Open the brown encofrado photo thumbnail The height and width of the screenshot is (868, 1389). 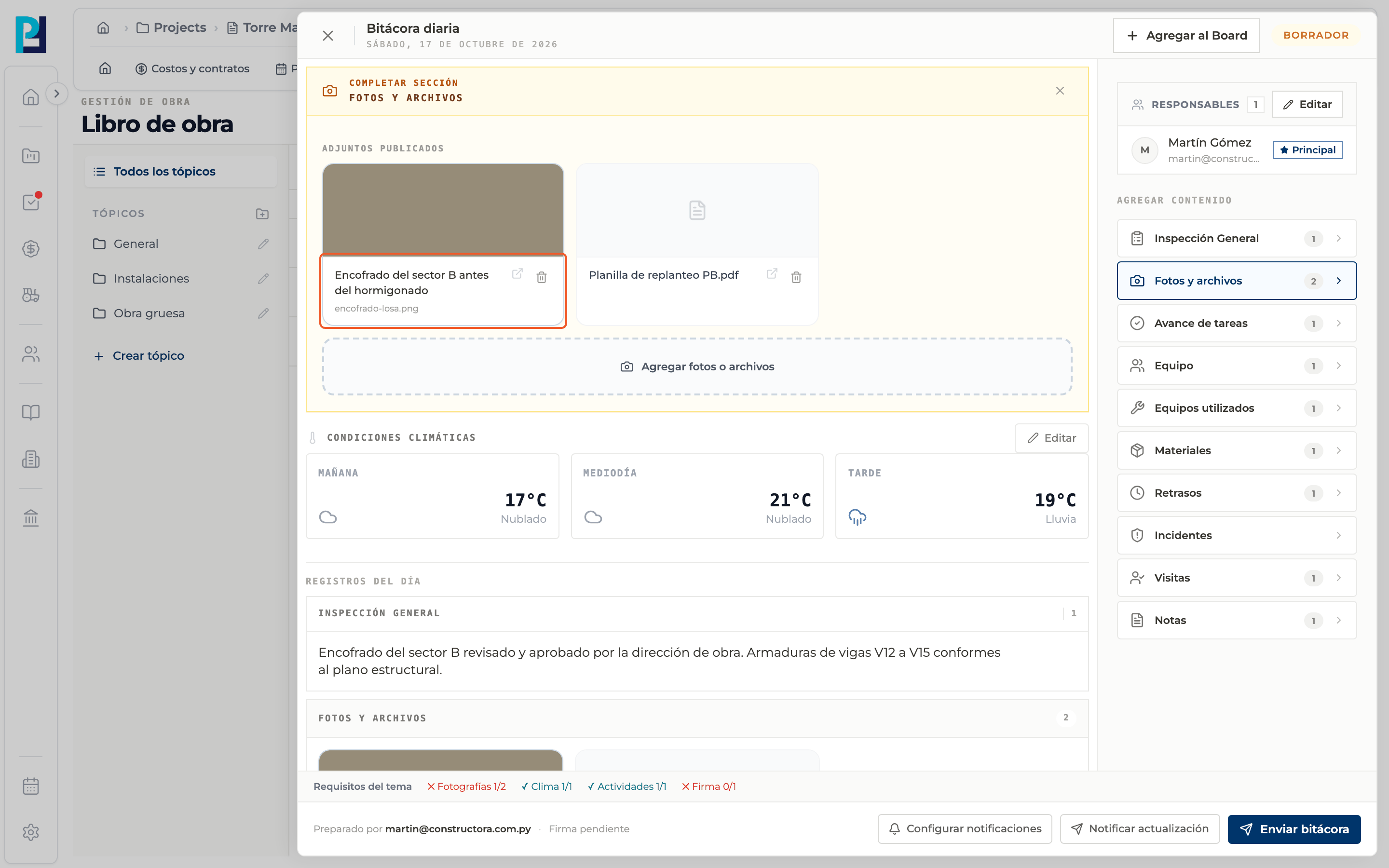click(443, 210)
